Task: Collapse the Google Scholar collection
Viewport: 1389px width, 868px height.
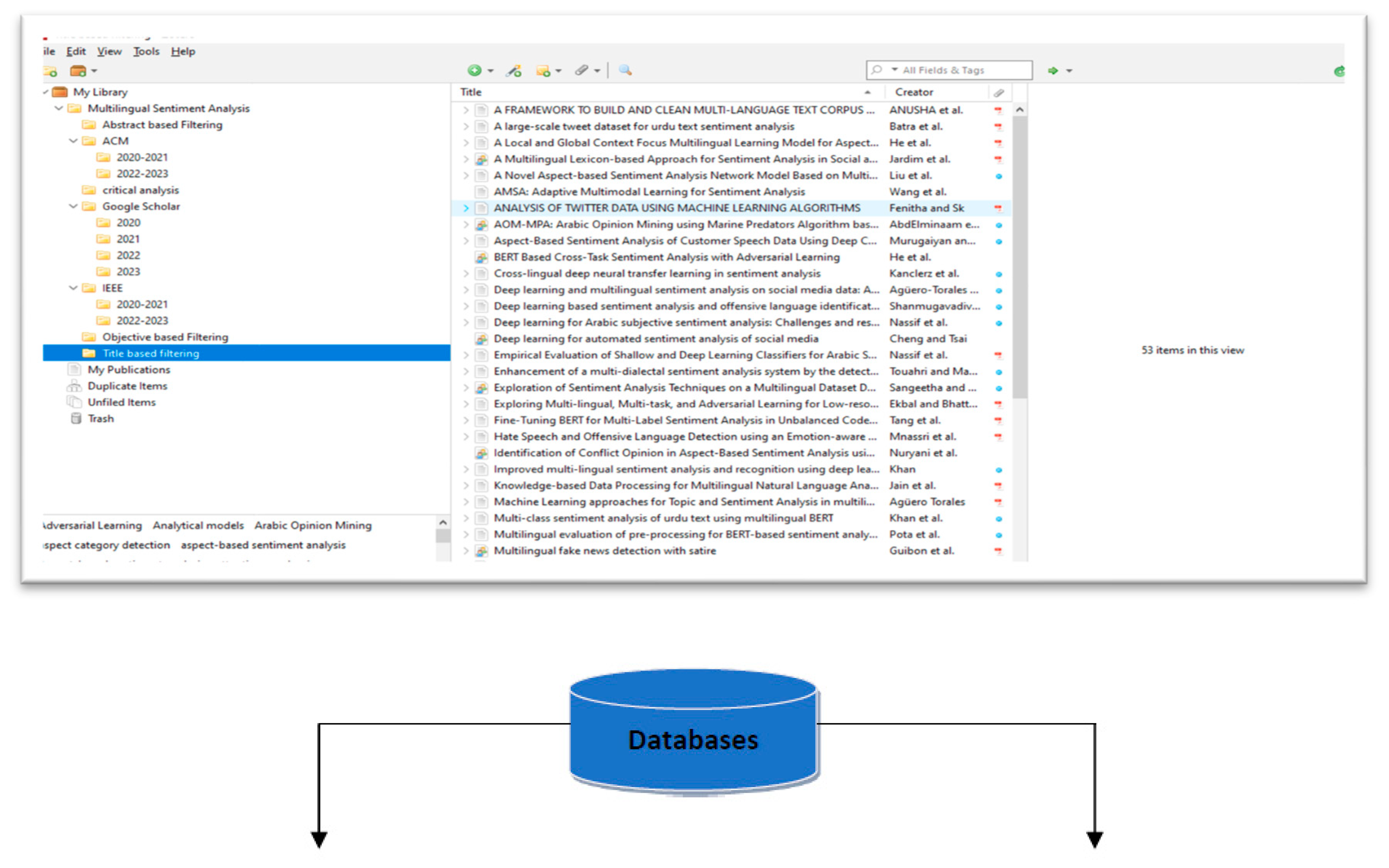Action: tap(73, 206)
